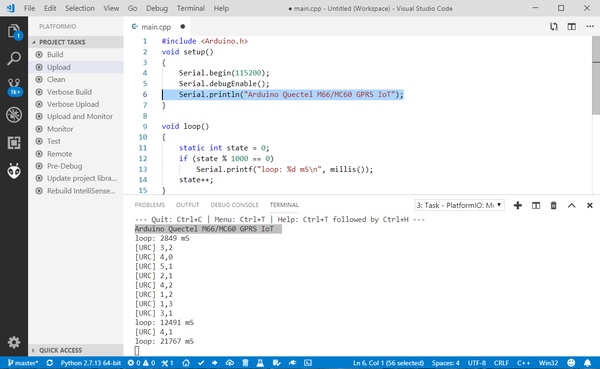Click the open changes compare icon in editor
This screenshot has height=369, width=600.
tap(554, 26)
